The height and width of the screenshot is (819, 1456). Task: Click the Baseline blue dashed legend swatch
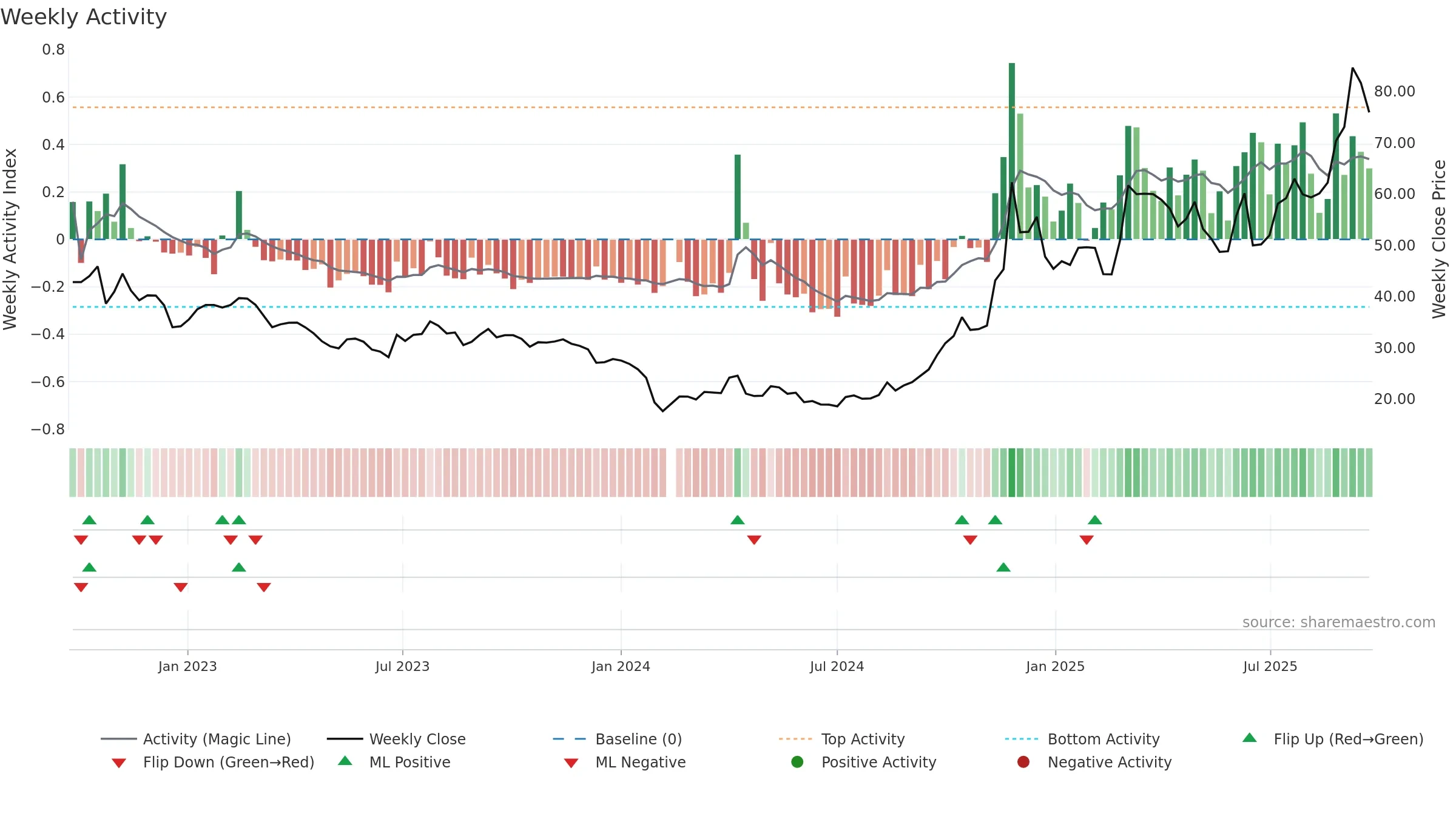pyautogui.click(x=569, y=739)
